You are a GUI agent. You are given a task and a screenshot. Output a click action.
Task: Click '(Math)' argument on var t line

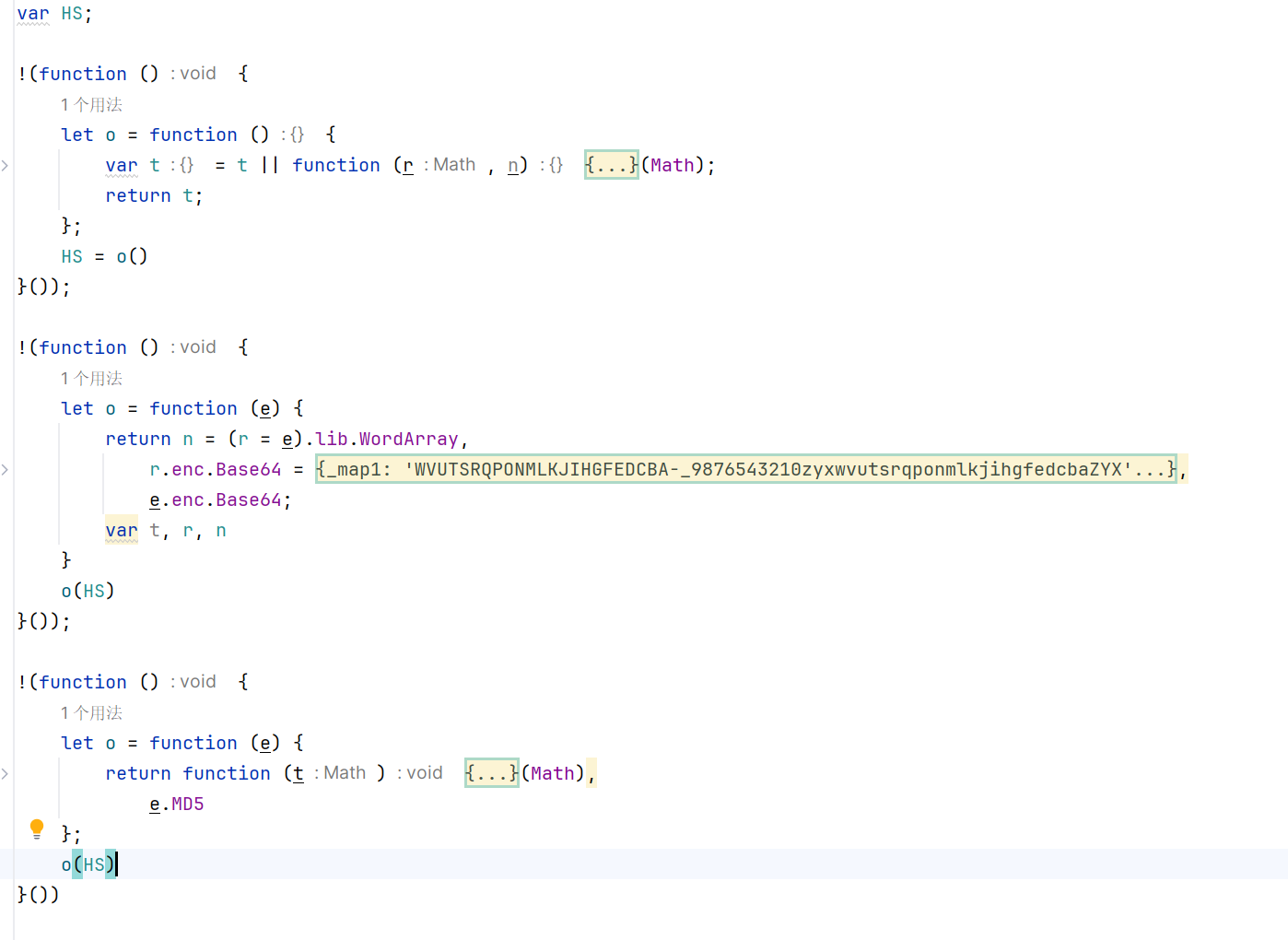point(673,165)
